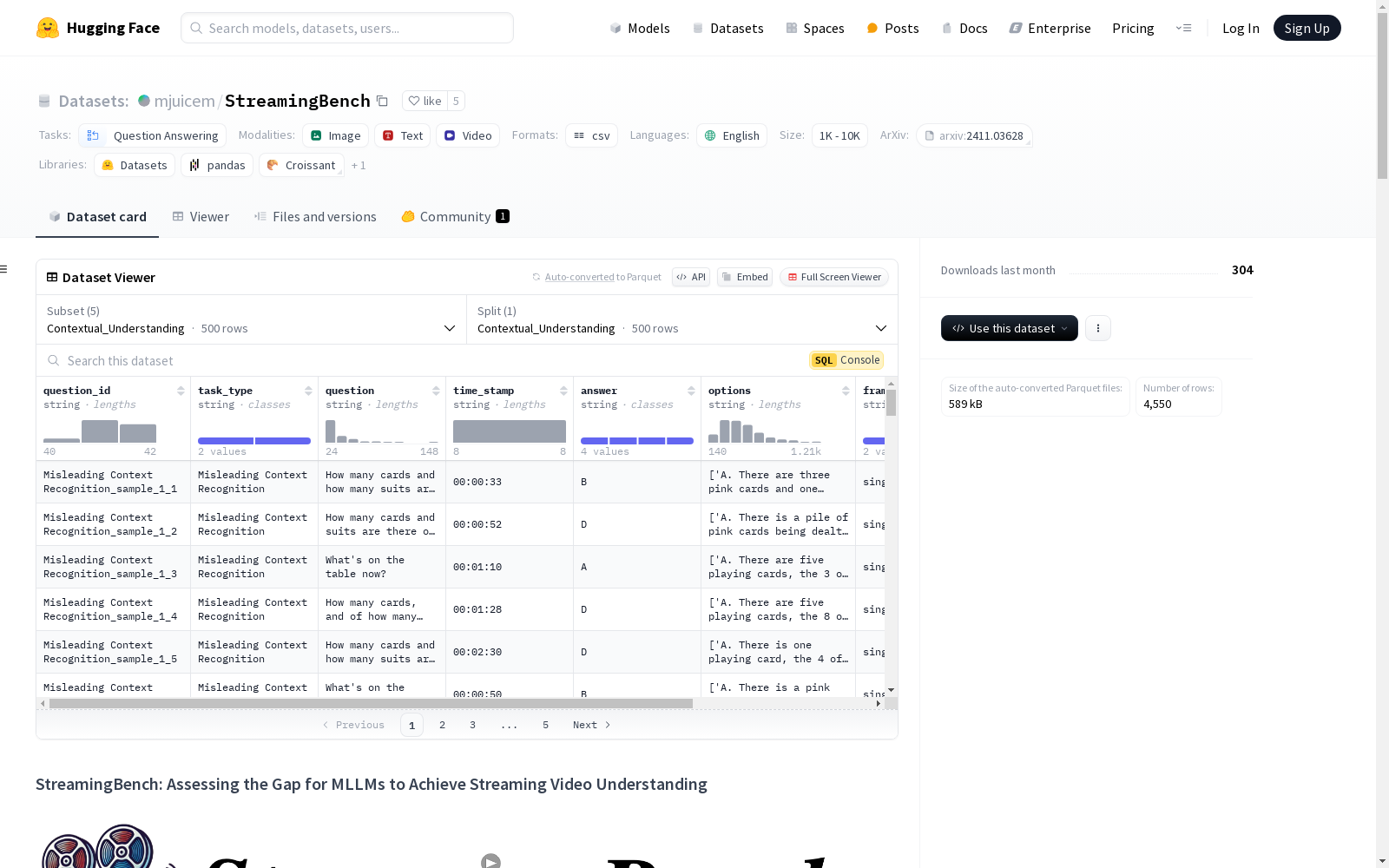Open the Pricing page
The width and height of the screenshot is (1389, 868).
pos(1133,28)
